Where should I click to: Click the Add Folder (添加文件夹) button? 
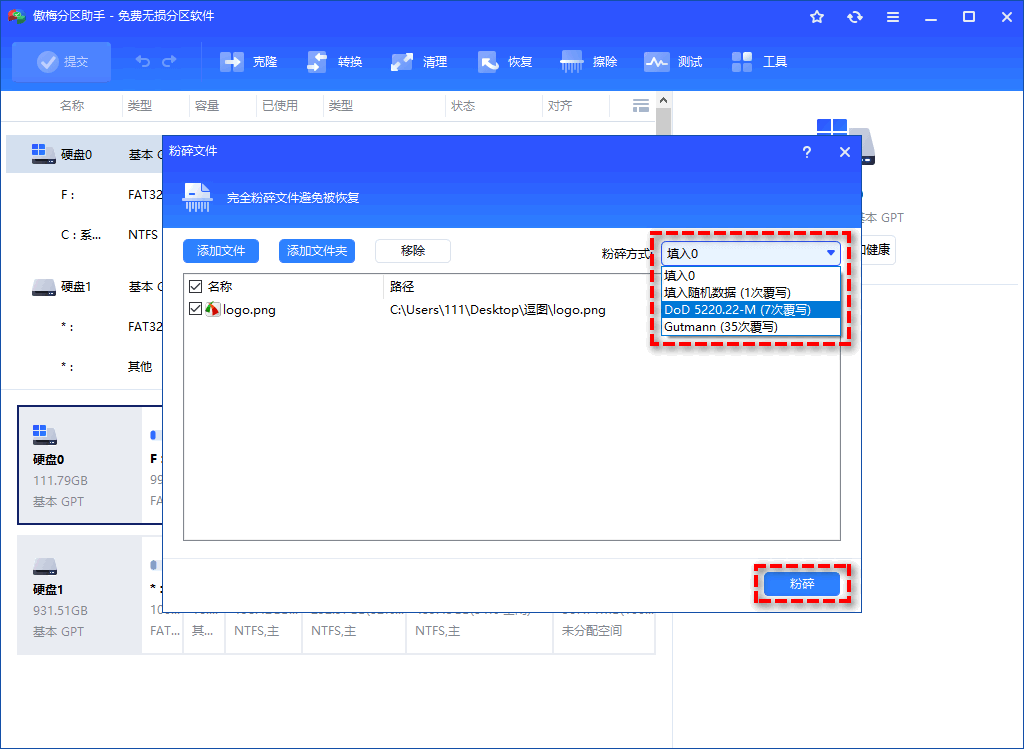[x=317, y=251]
